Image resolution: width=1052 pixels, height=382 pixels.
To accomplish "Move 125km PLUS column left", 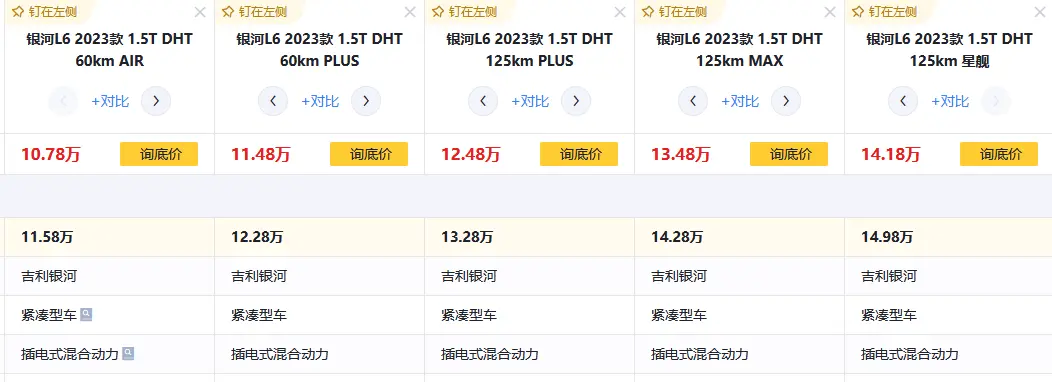I will 483,101.
